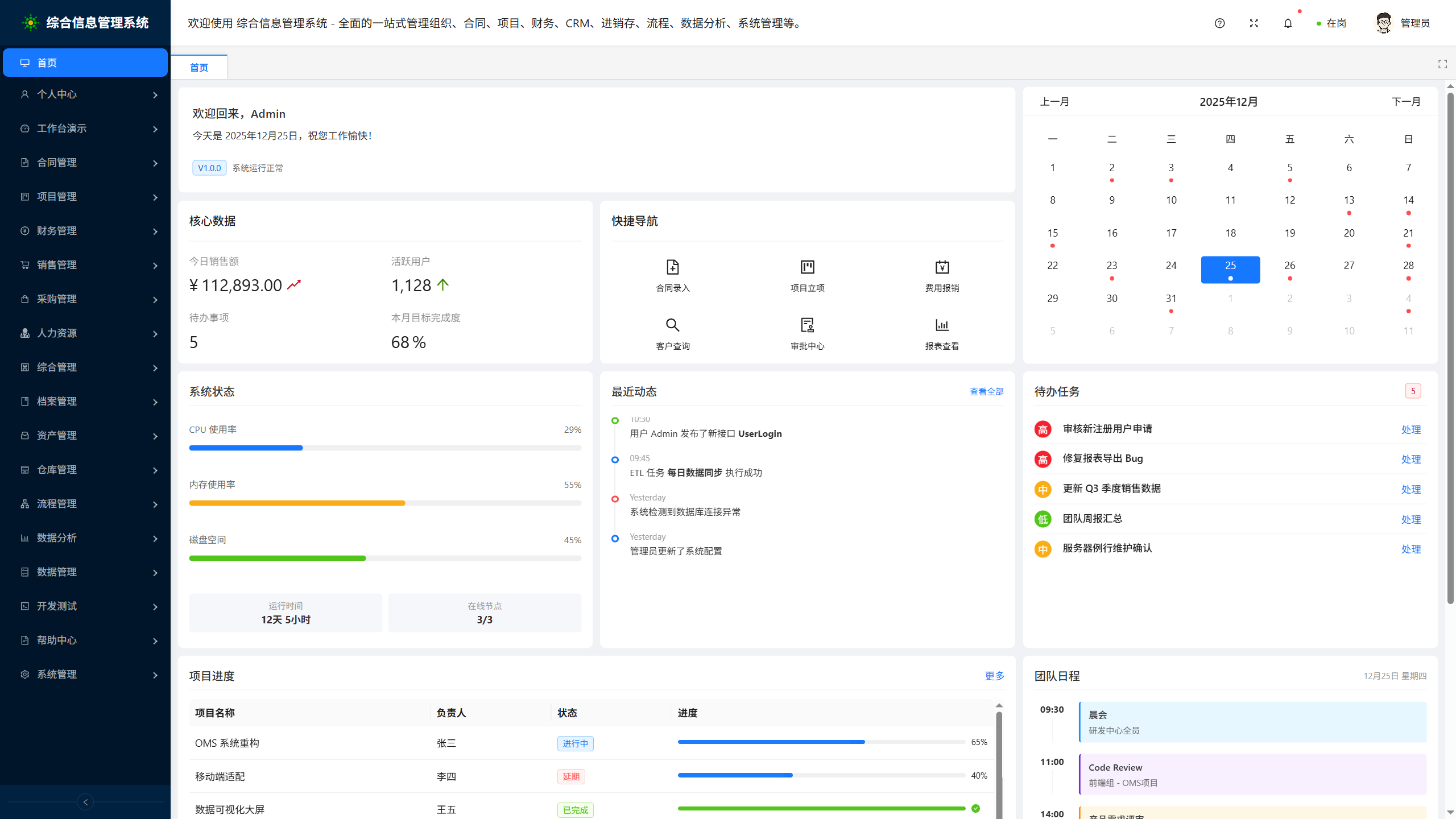Expand the 系统管理 menu
The image size is (1456, 819).
tap(85, 675)
